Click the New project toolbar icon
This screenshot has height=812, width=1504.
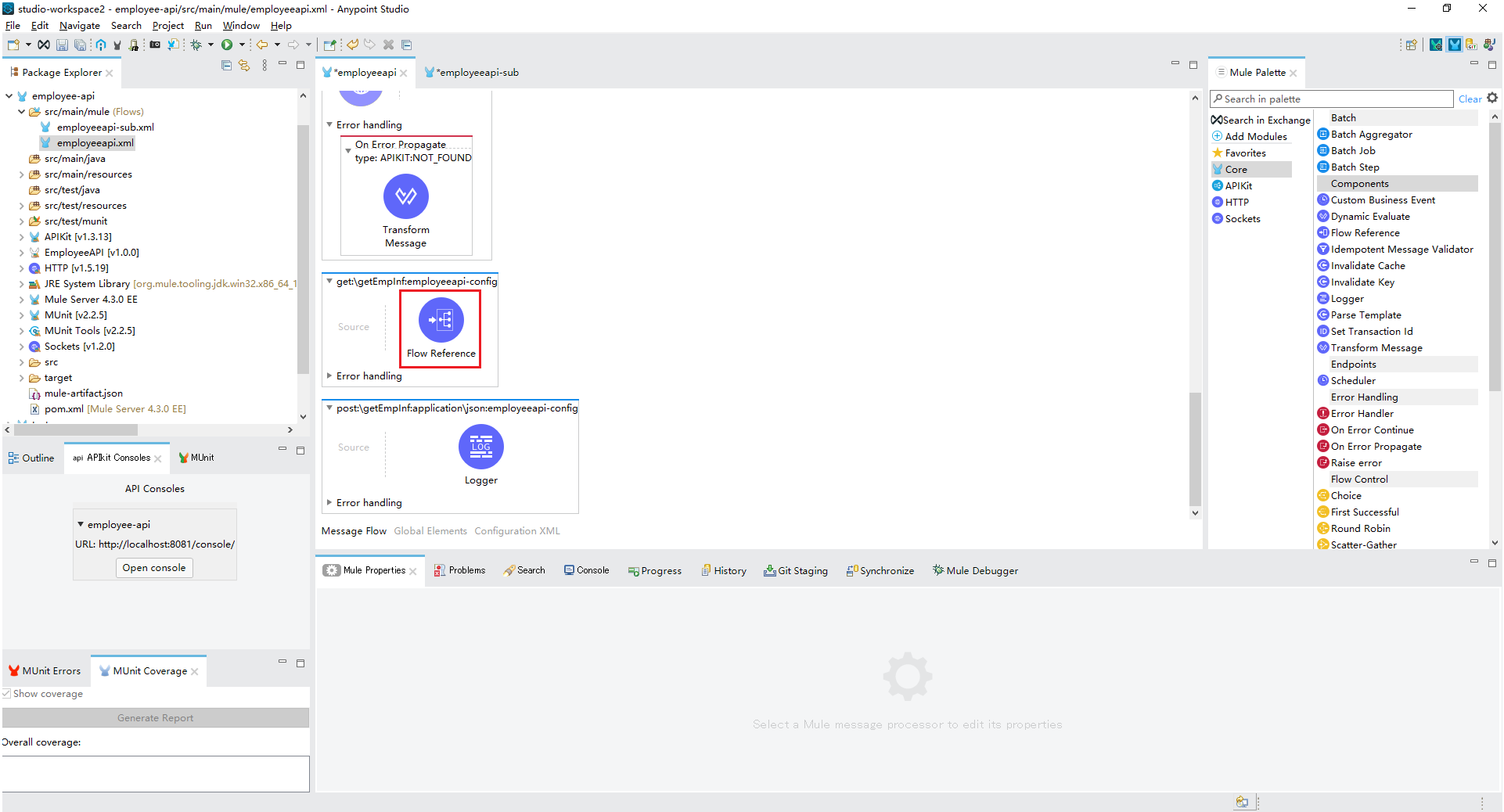point(13,45)
